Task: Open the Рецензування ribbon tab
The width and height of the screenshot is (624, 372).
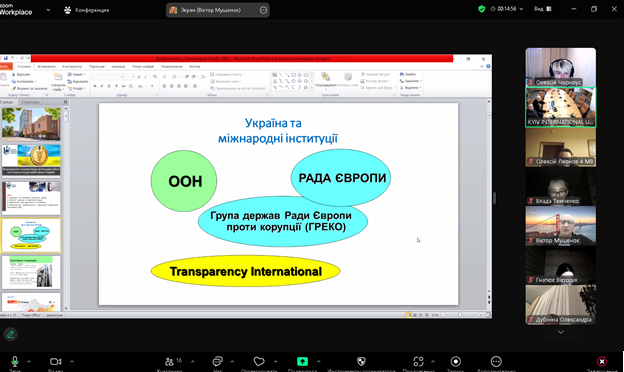Action: point(172,66)
